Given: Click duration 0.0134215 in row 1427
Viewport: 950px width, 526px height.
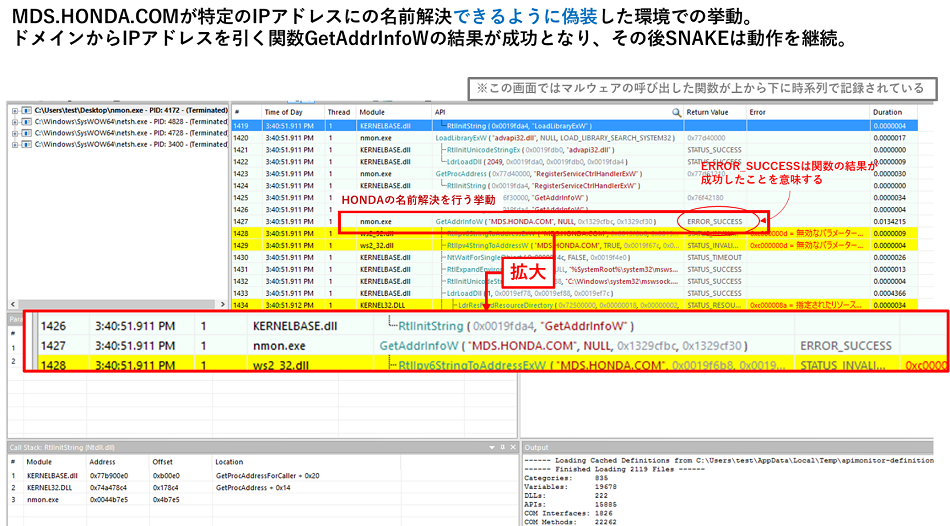Looking at the screenshot, I should point(889,222).
